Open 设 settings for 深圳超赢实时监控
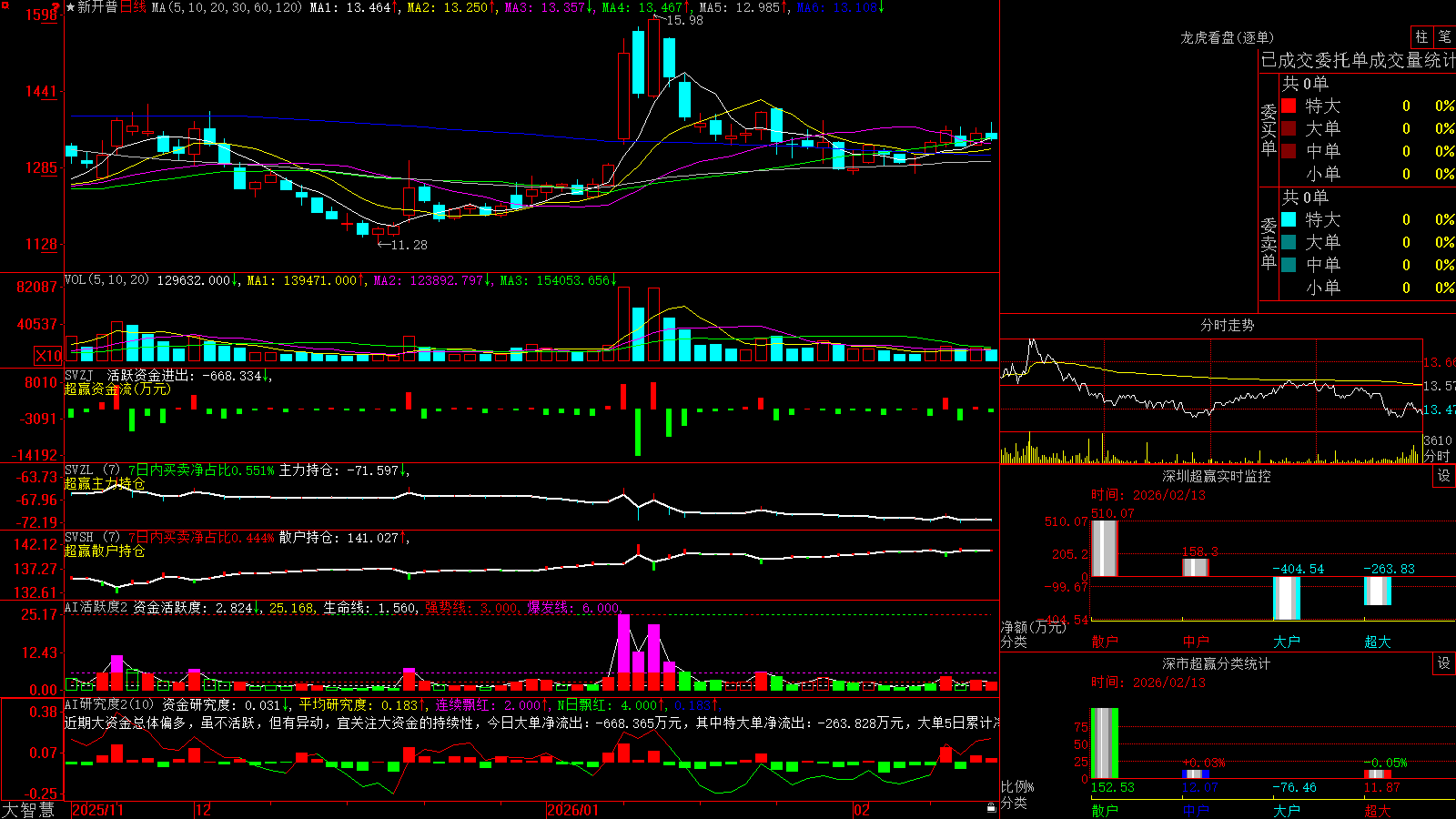The width and height of the screenshot is (1456, 819). (x=1443, y=476)
